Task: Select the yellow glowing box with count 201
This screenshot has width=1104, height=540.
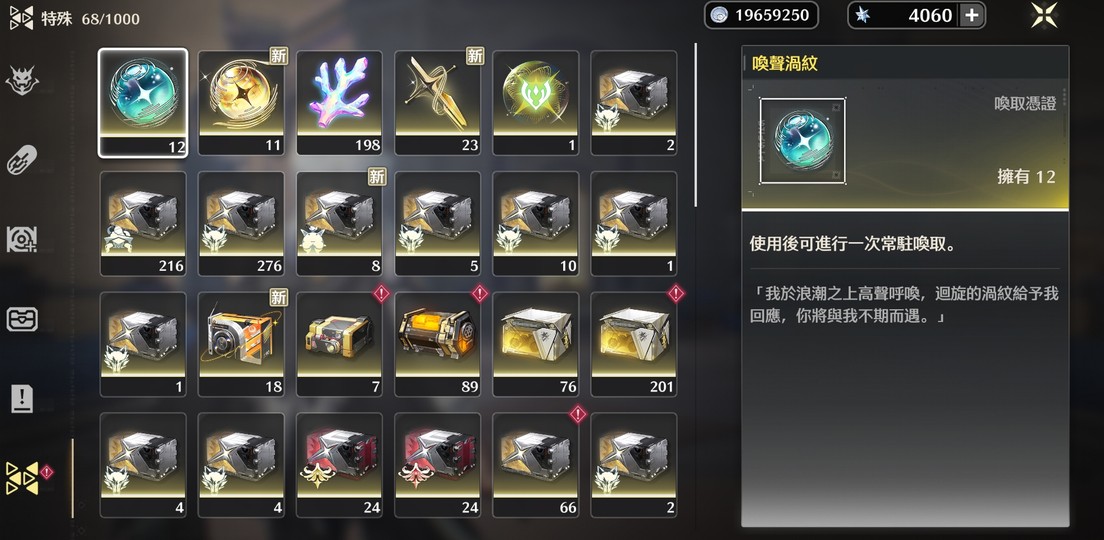Action: tap(634, 344)
